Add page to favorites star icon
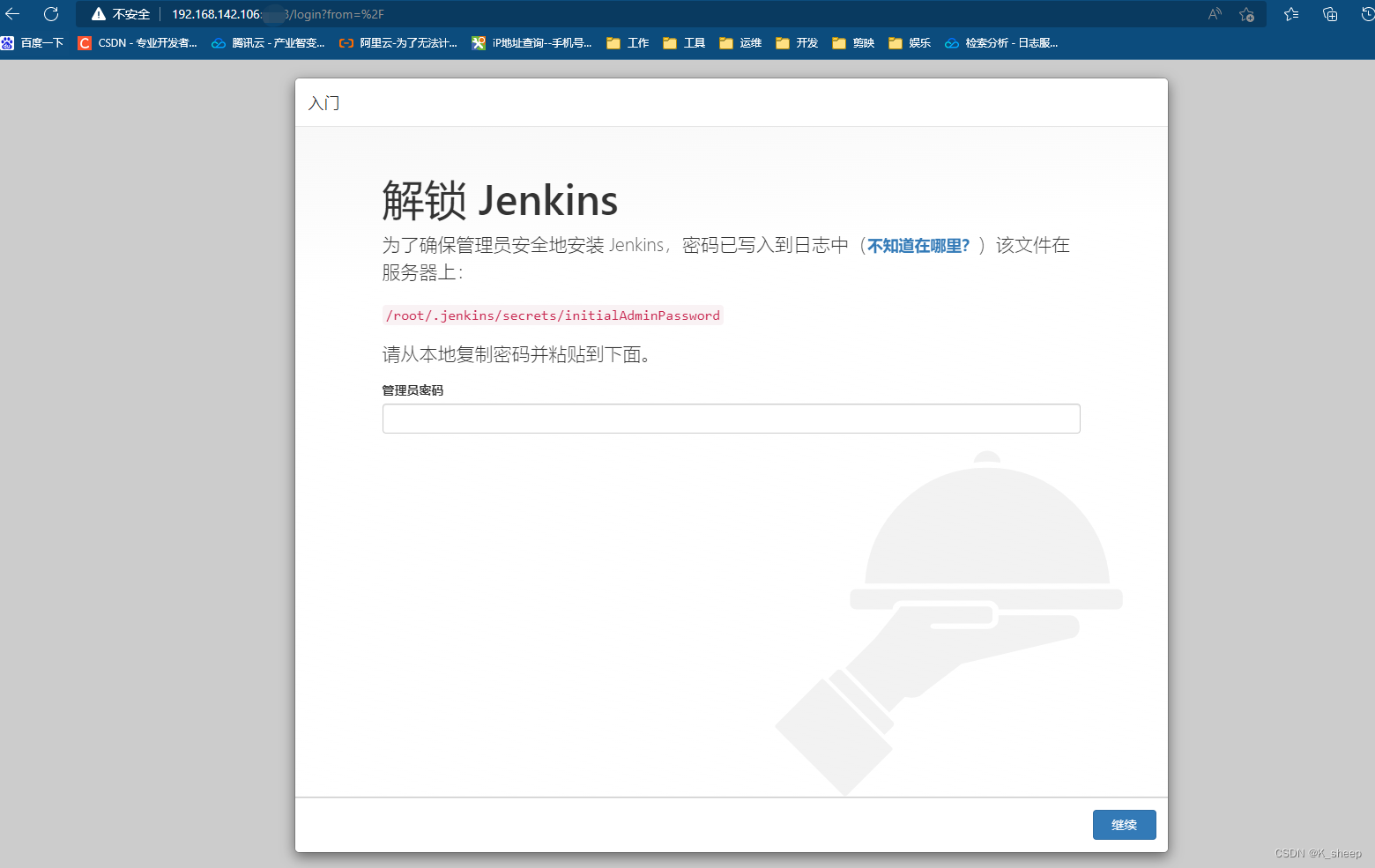 pyautogui.click(x=1246, y=14)
